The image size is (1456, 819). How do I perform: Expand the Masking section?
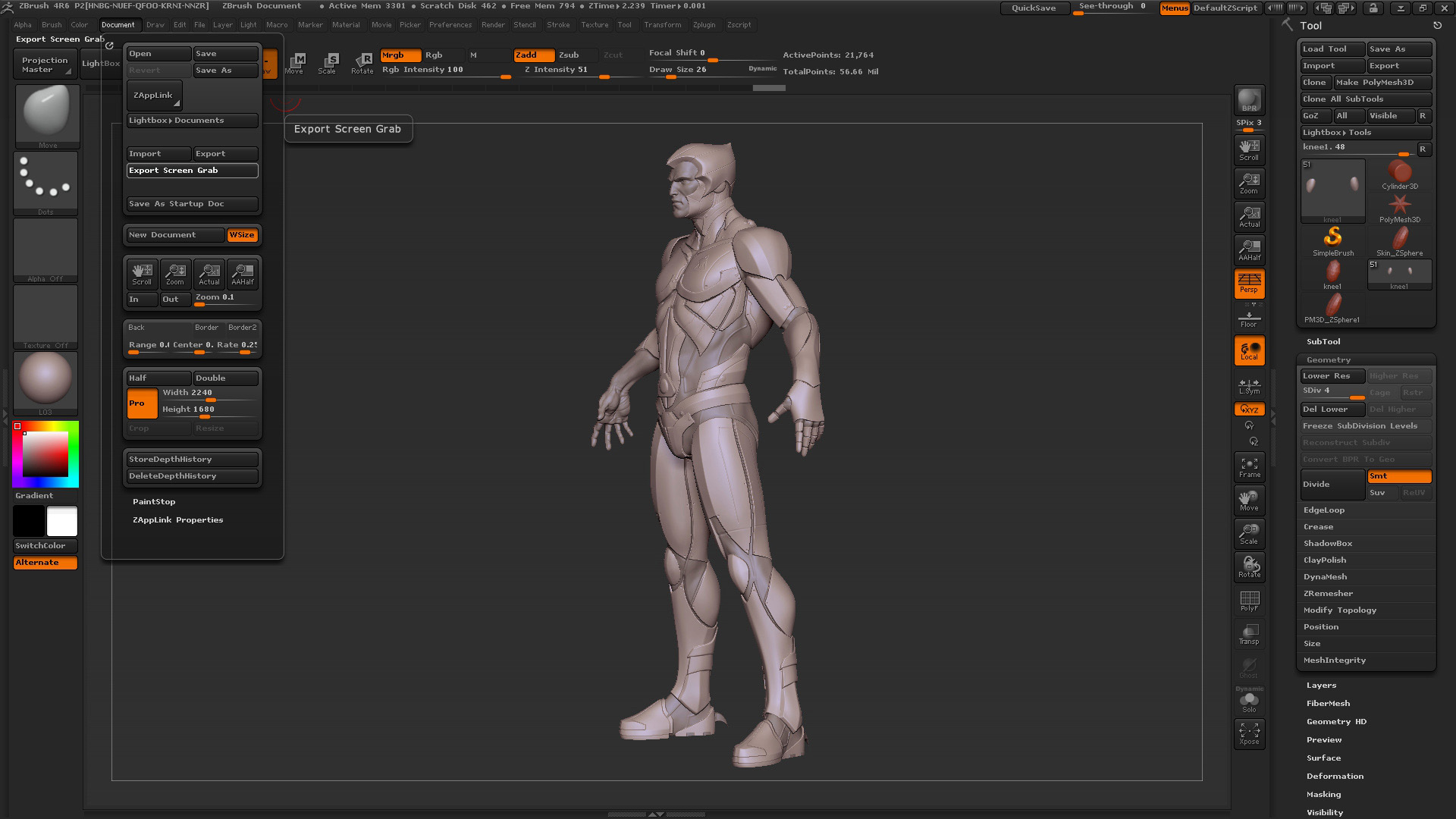pos(1323,795)
